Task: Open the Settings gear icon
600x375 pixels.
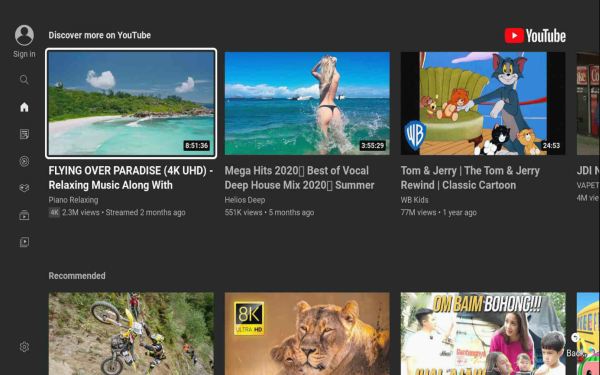Action: 24,347
